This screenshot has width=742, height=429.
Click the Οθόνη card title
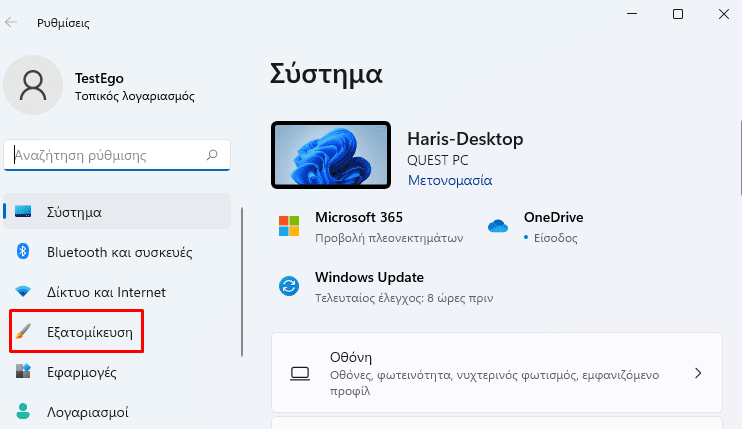tap(351, 357)
